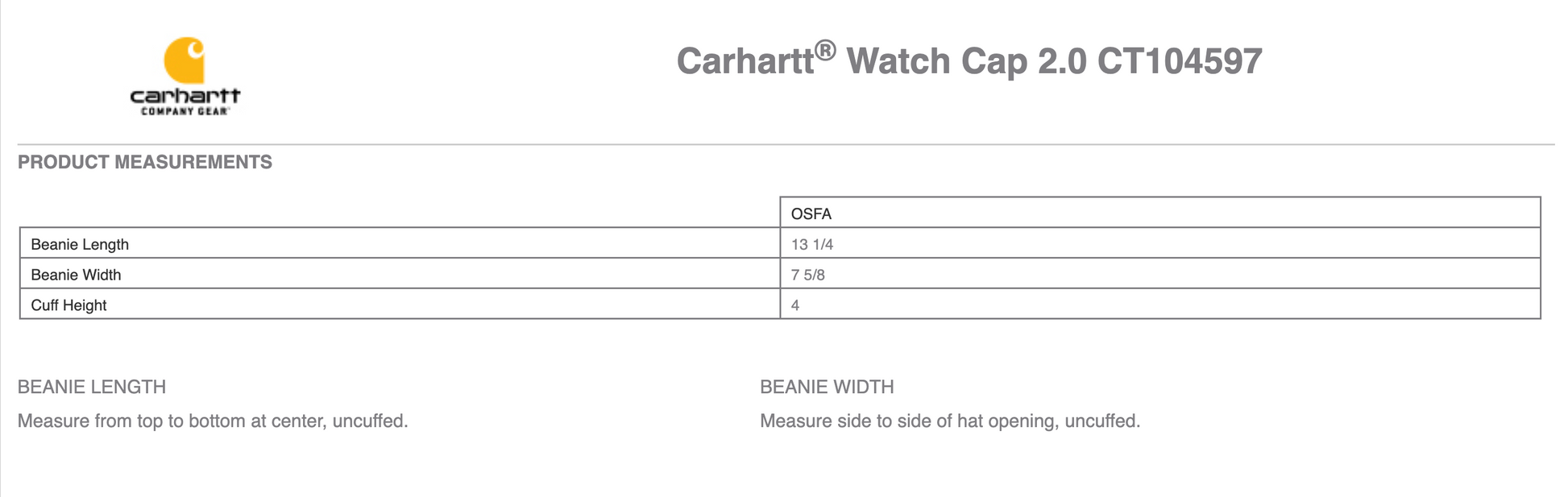The image size is (1568, 497).
Task: Click the yellow Carhartt C logo icon
Action: coord(185,60)
